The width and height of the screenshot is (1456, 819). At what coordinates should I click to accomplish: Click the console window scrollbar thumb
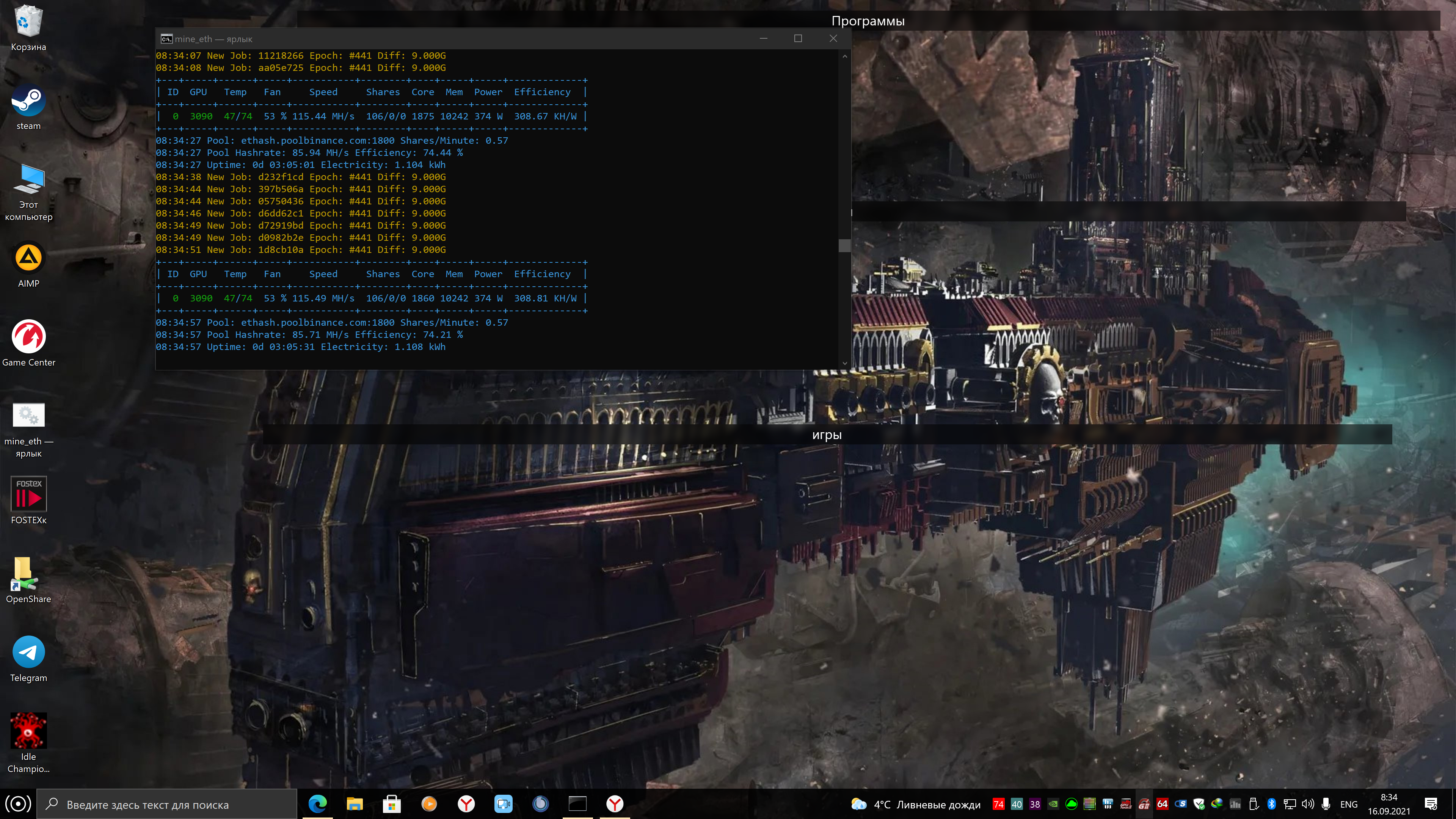pyautogui.click(x=844, y=245)
